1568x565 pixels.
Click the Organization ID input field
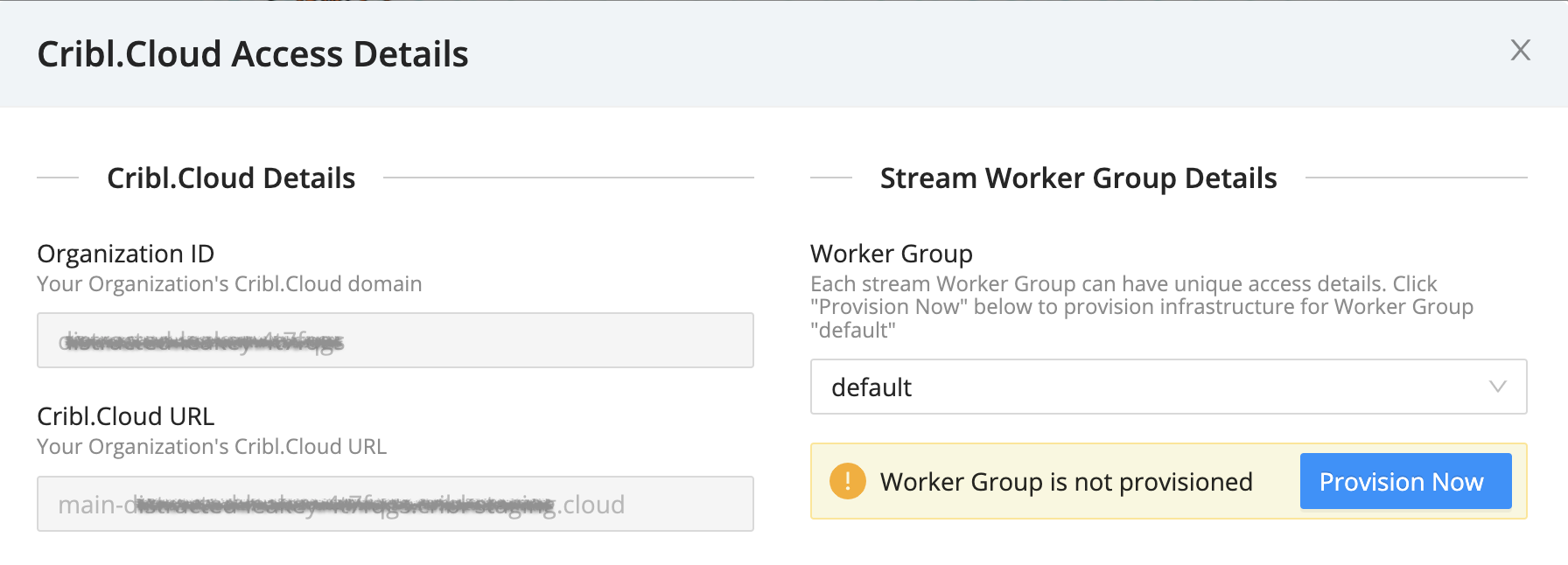395,340
